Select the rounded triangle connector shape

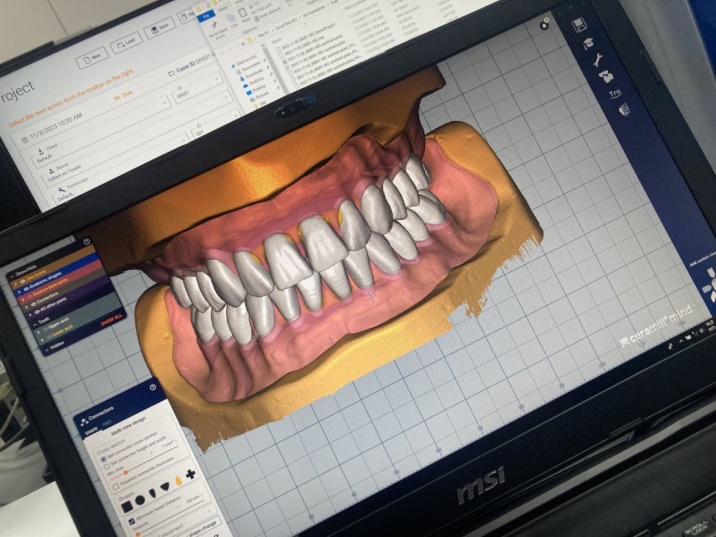[x=165, y=487]
